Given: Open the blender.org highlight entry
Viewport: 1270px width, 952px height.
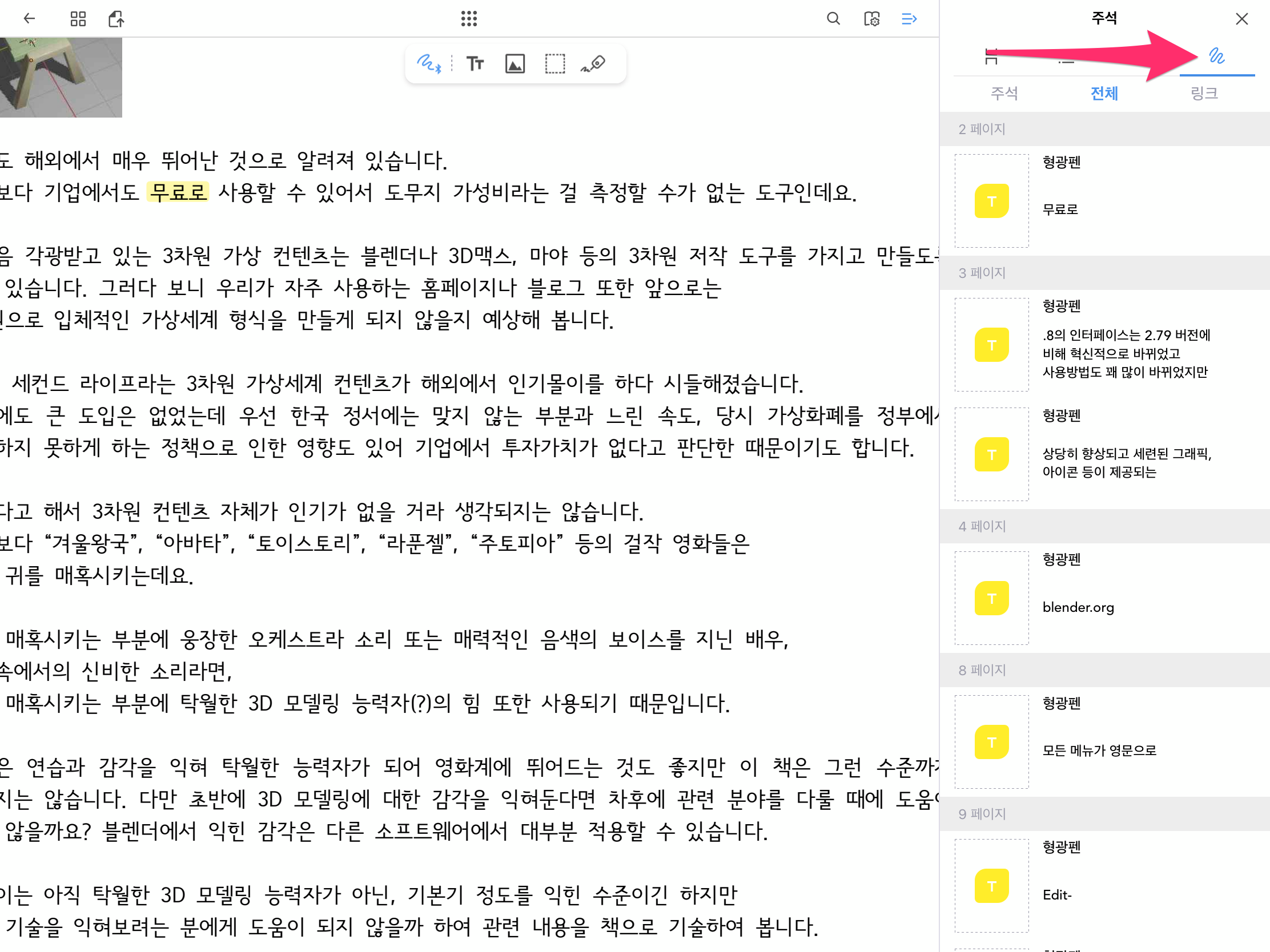Looking at the screenshot, I should point(1078,607).
